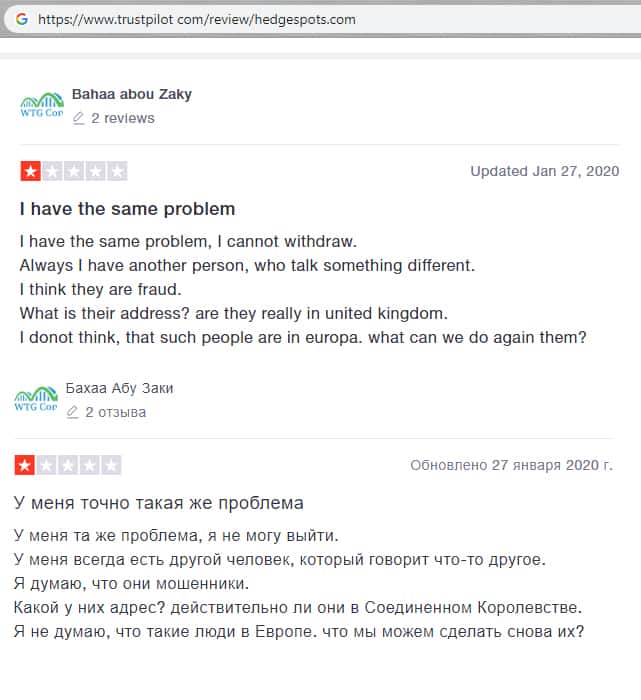
Task: Click the WTG Corp avatar beside Бахаа Абу Заки
Action: pos(36,400)
